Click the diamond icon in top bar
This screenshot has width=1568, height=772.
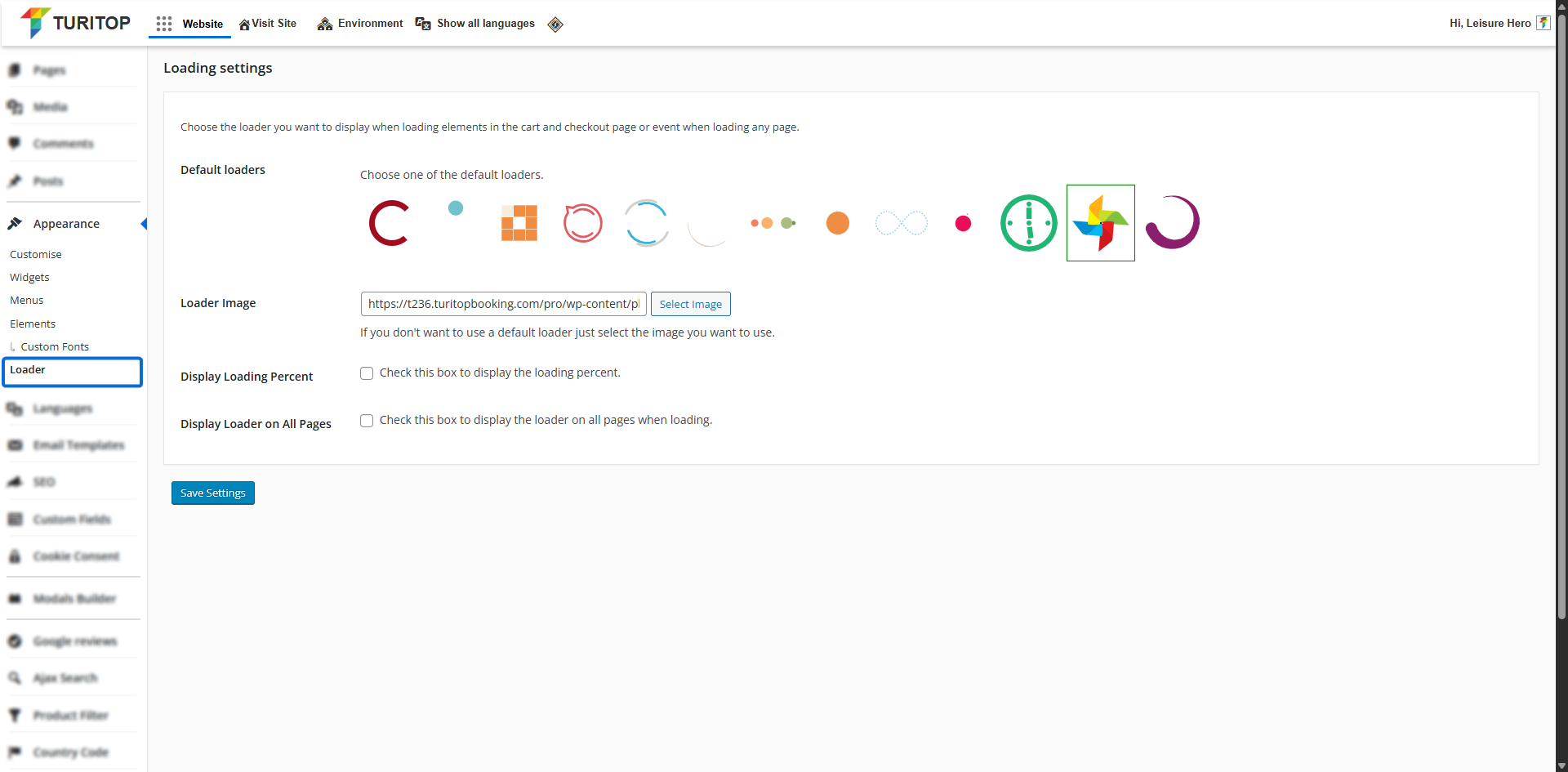pyautogui.click(x=555, y=25)
